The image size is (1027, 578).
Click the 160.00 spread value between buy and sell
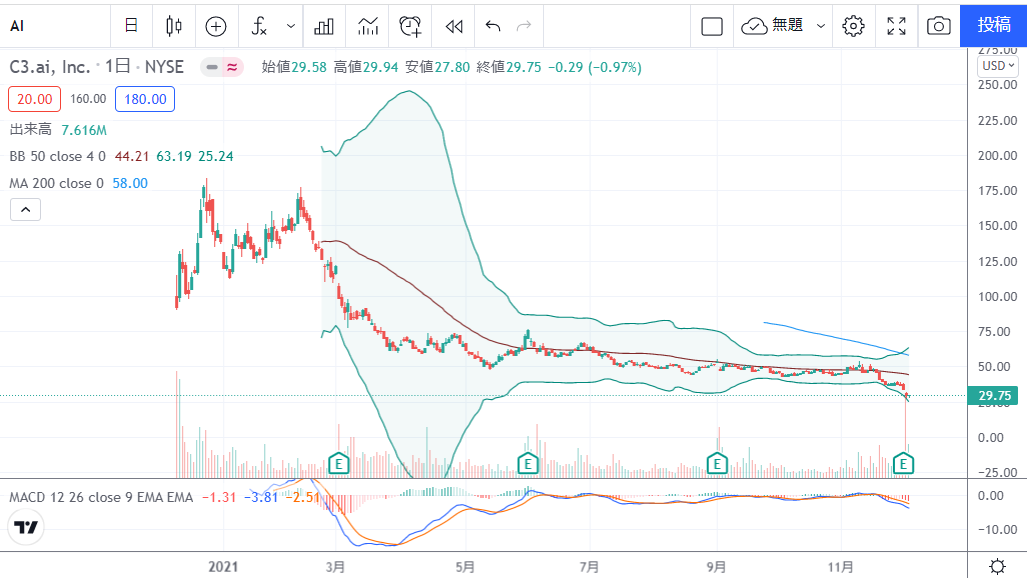tap(88, 99)
